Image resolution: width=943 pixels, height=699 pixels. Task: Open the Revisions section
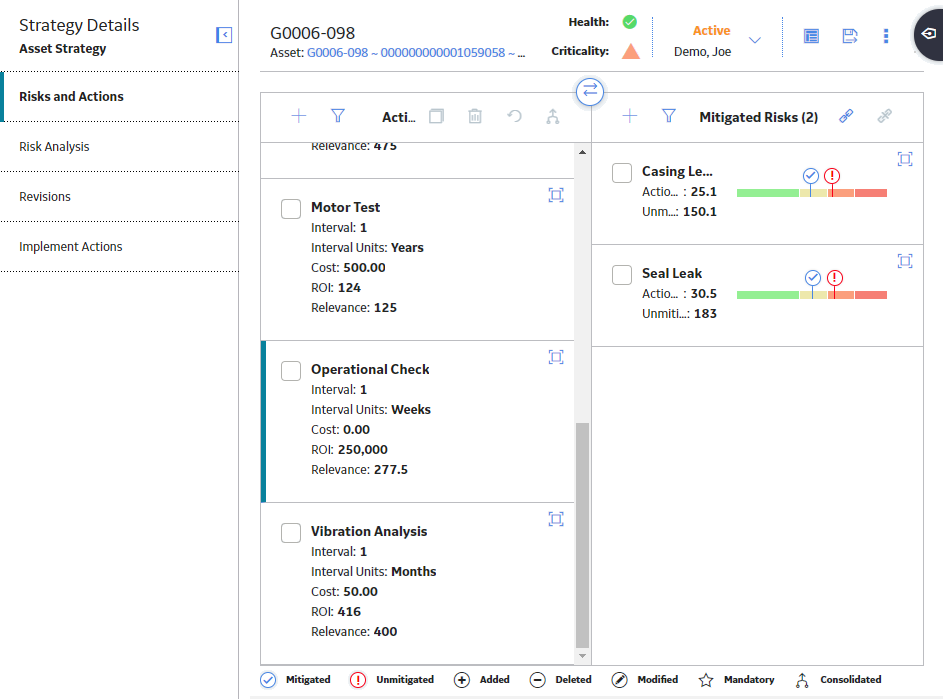click(120, 197)
